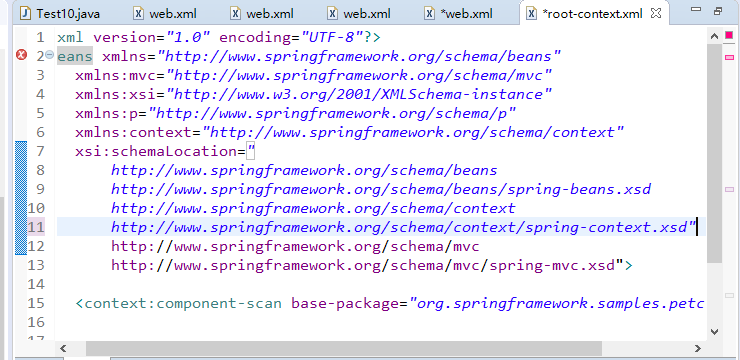The height and width of the screenshot is (360, 740).
Task: Click the vertical scrollbar down arrow
Action: 715,332
